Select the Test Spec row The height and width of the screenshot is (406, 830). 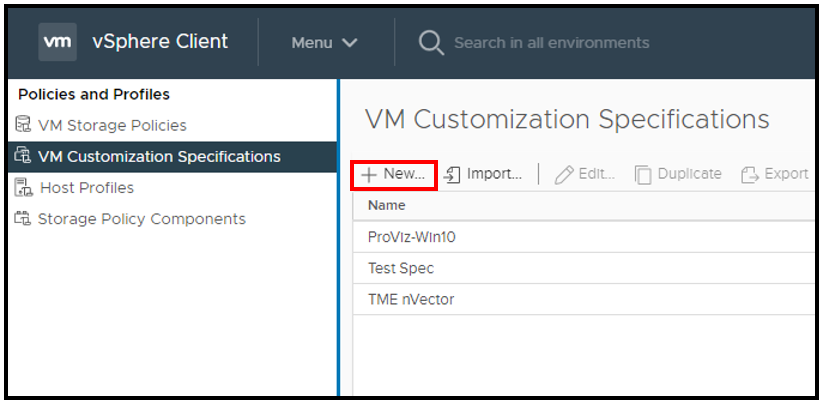584,268
